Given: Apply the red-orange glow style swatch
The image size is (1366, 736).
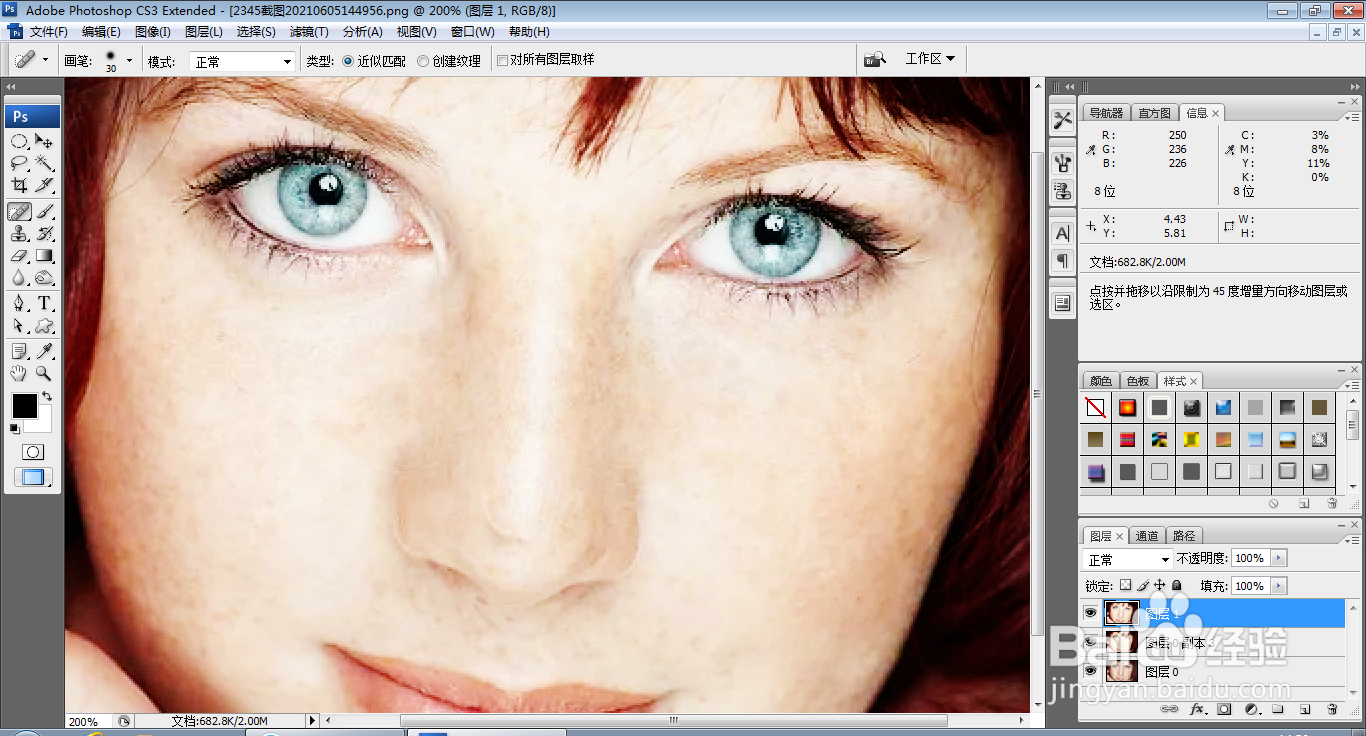Looking at the screenshot, I should coord(1127,407).
